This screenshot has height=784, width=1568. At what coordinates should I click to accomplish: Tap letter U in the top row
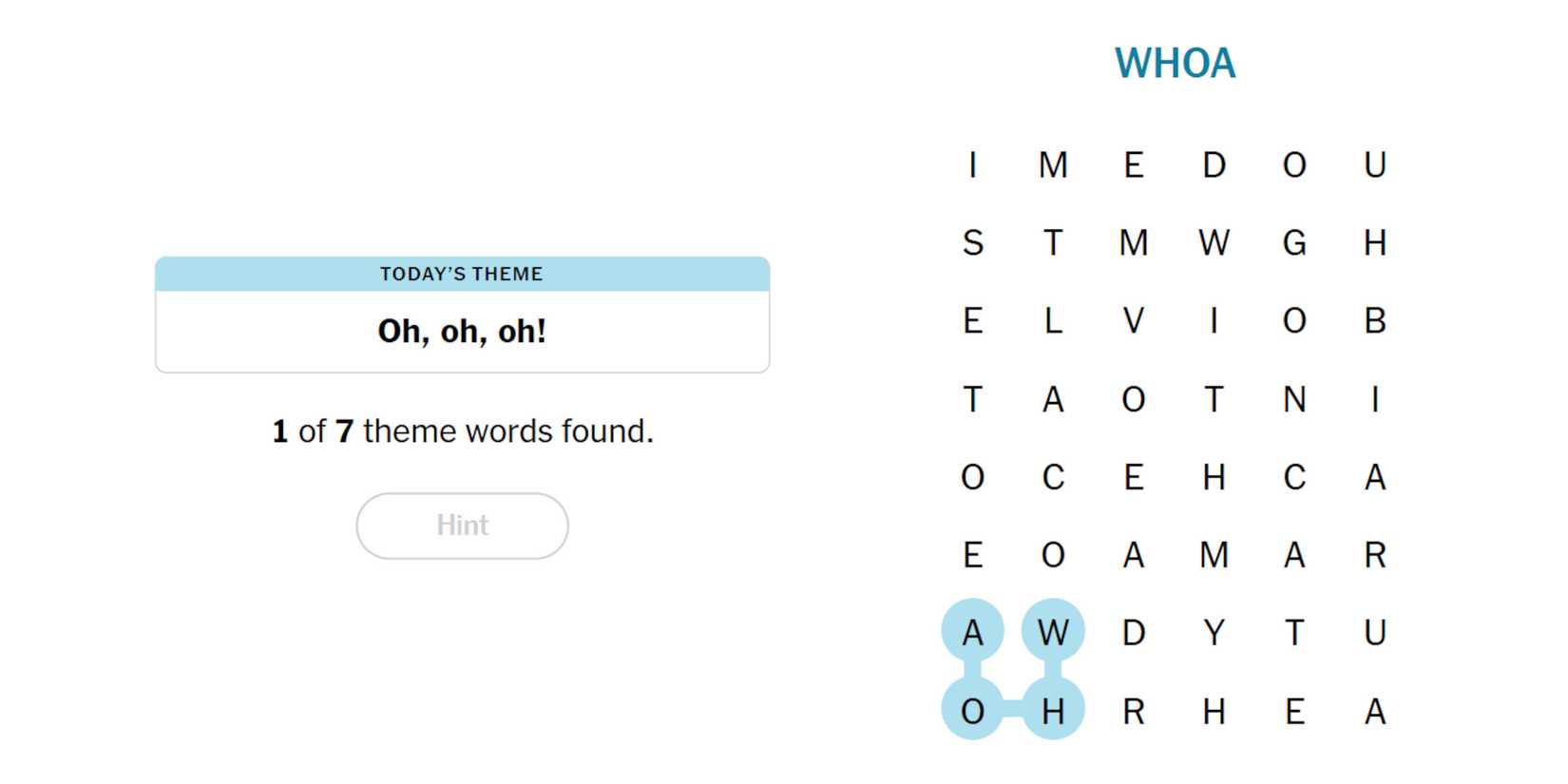tap(1374, 165)
